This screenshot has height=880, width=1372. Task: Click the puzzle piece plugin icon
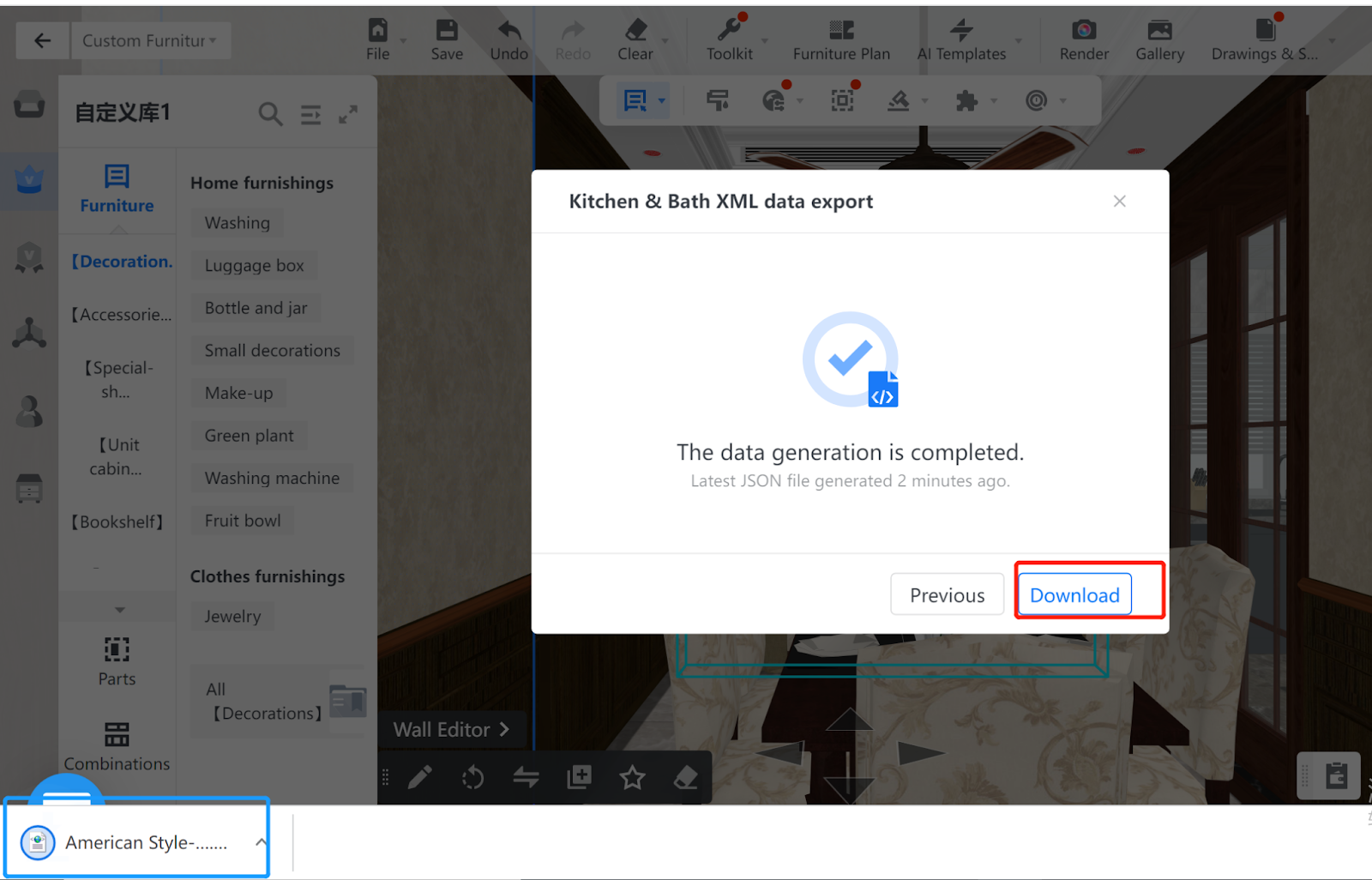[x=966, y=101]
